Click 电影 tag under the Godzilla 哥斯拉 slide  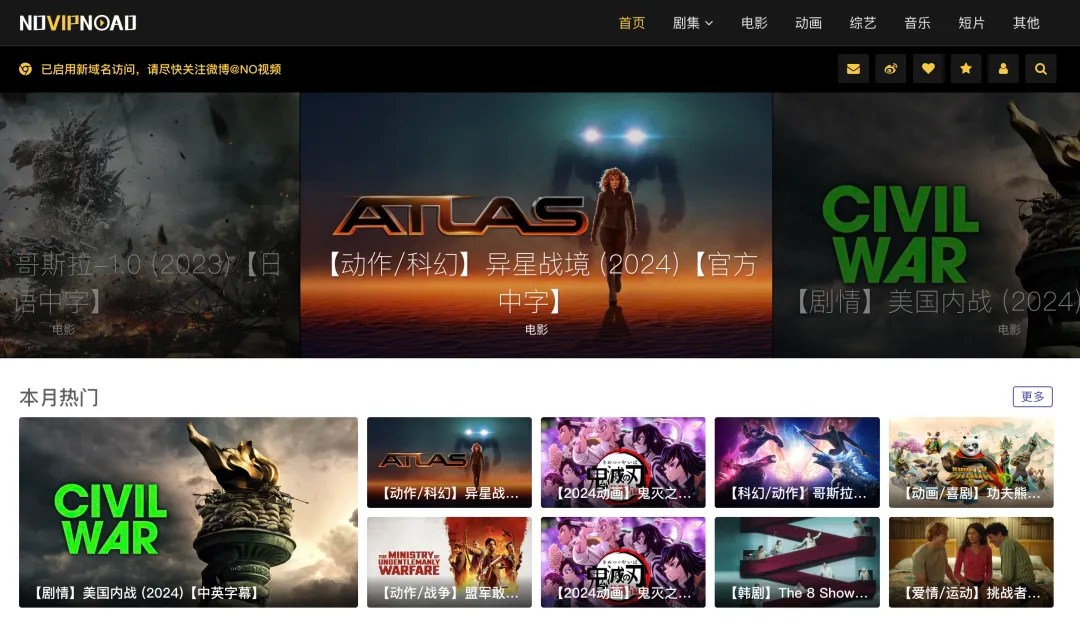[63, 330]
